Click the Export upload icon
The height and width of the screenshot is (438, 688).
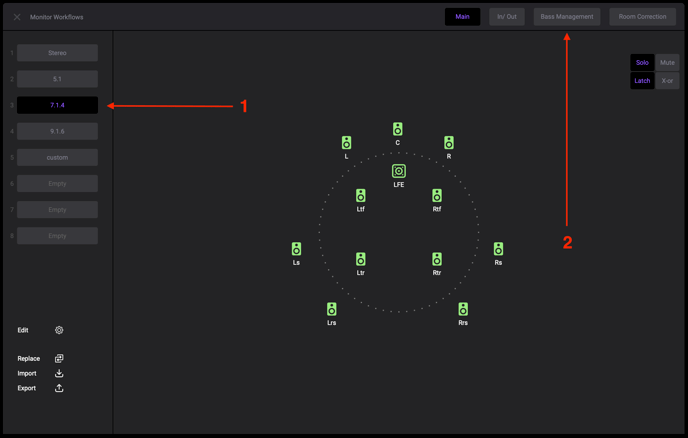click(x=59, y=388)
